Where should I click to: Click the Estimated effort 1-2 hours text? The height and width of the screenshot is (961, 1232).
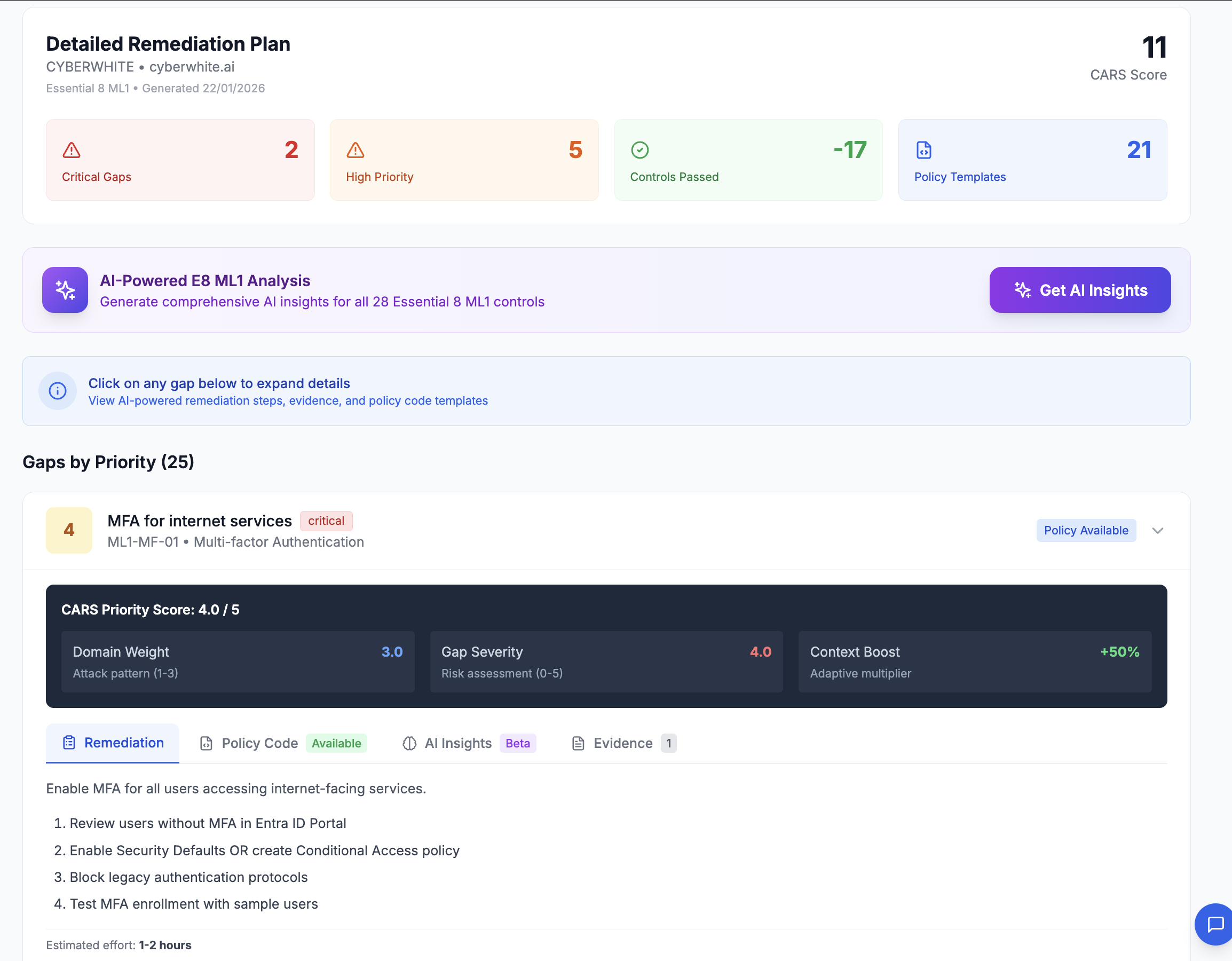click(x=119, y=945)
